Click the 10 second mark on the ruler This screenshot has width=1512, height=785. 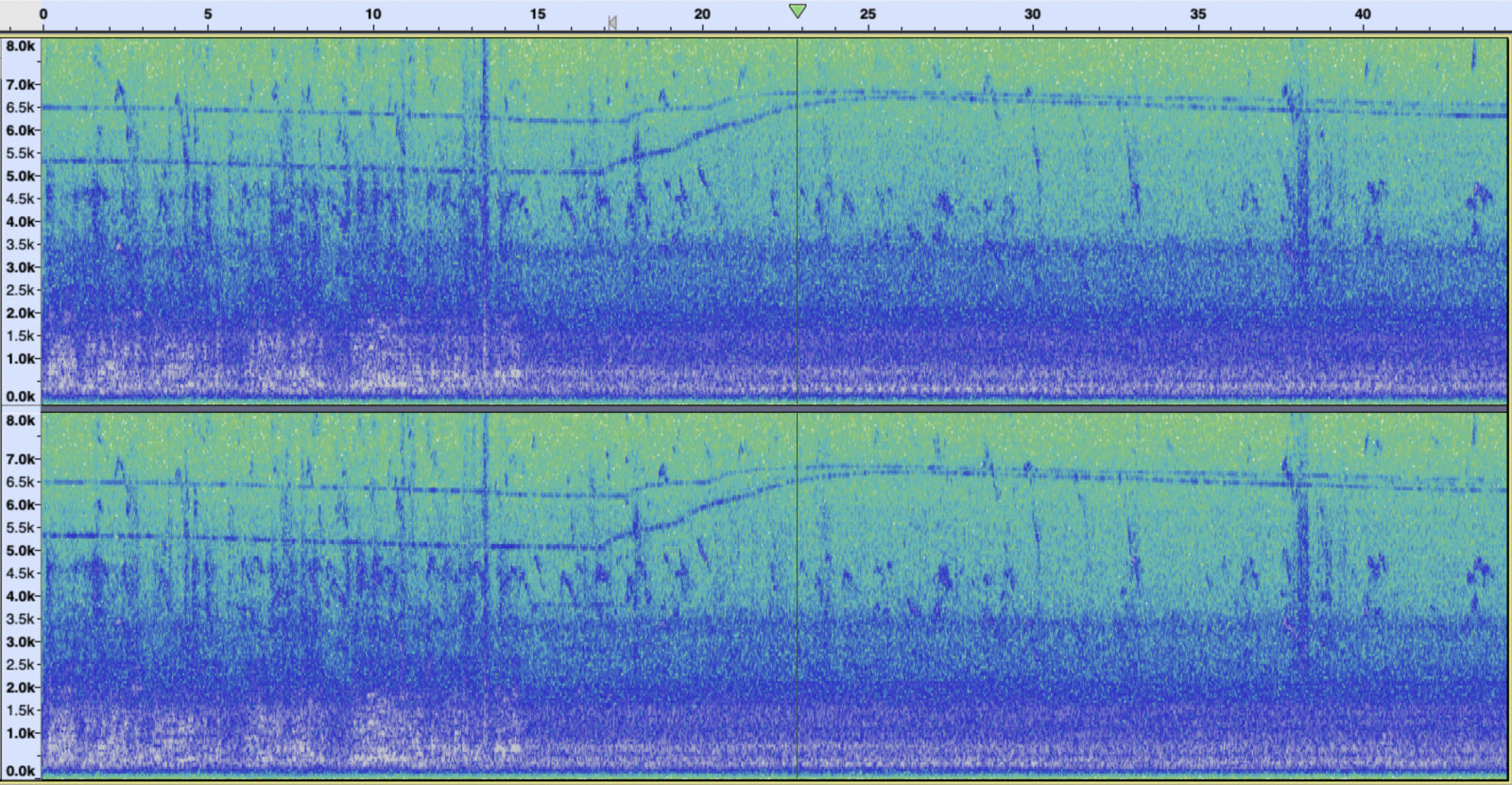(373, 14)
